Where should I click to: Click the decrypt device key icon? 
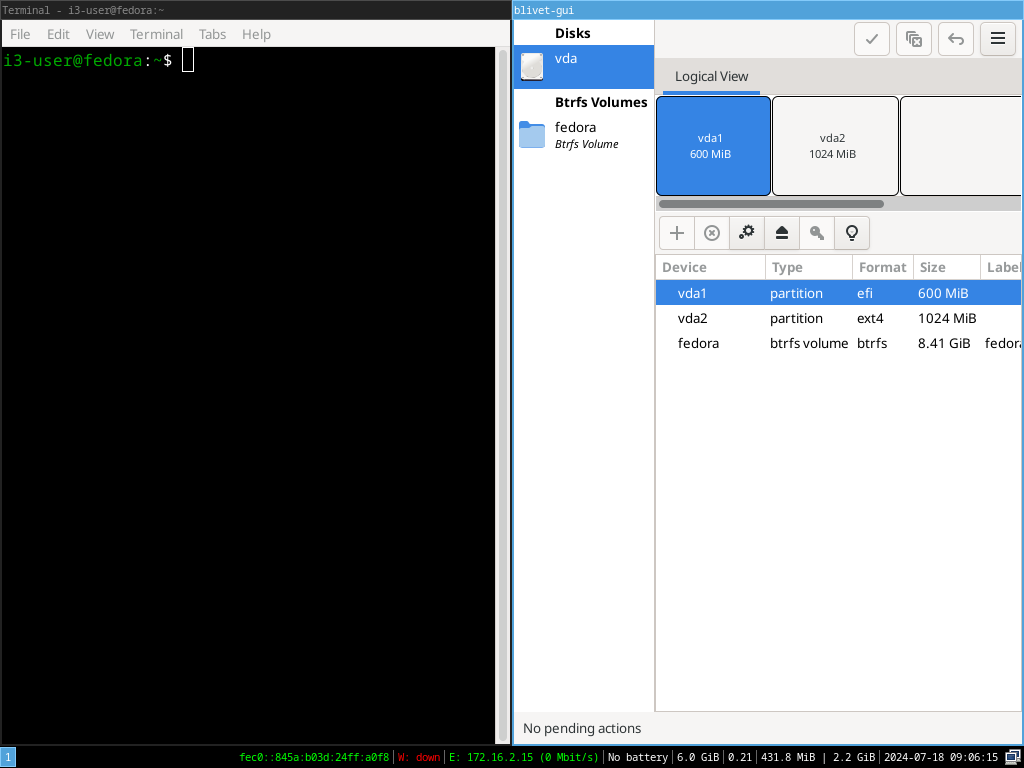pyautogui.click(x=817, y=233)
